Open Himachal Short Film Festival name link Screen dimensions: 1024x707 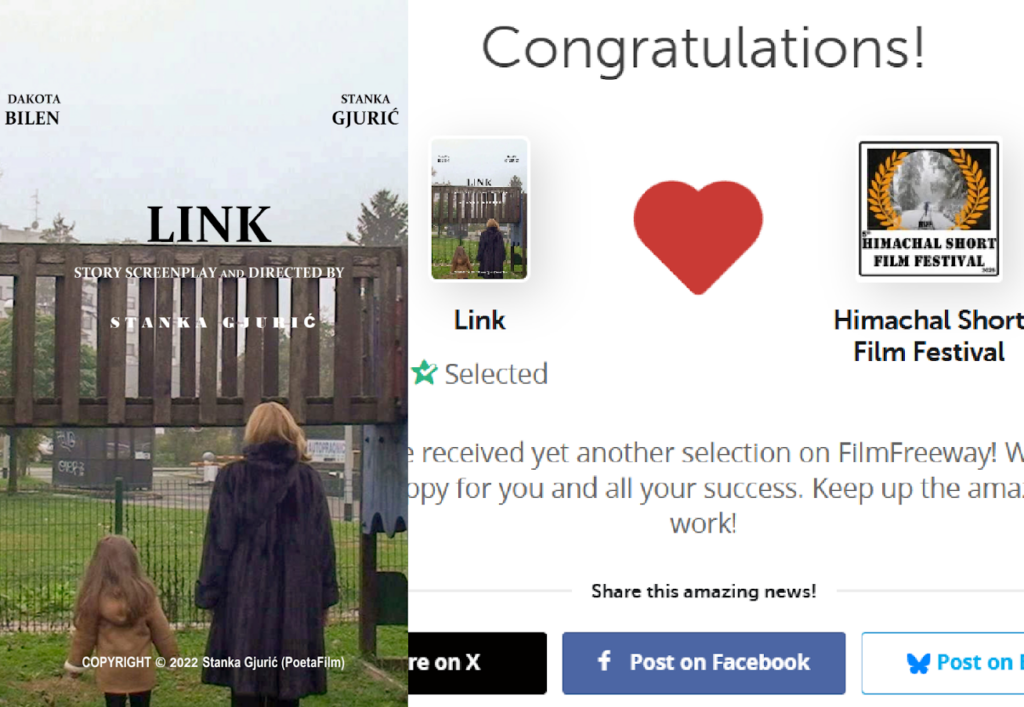pyautogui.click(x=929, y=336)
